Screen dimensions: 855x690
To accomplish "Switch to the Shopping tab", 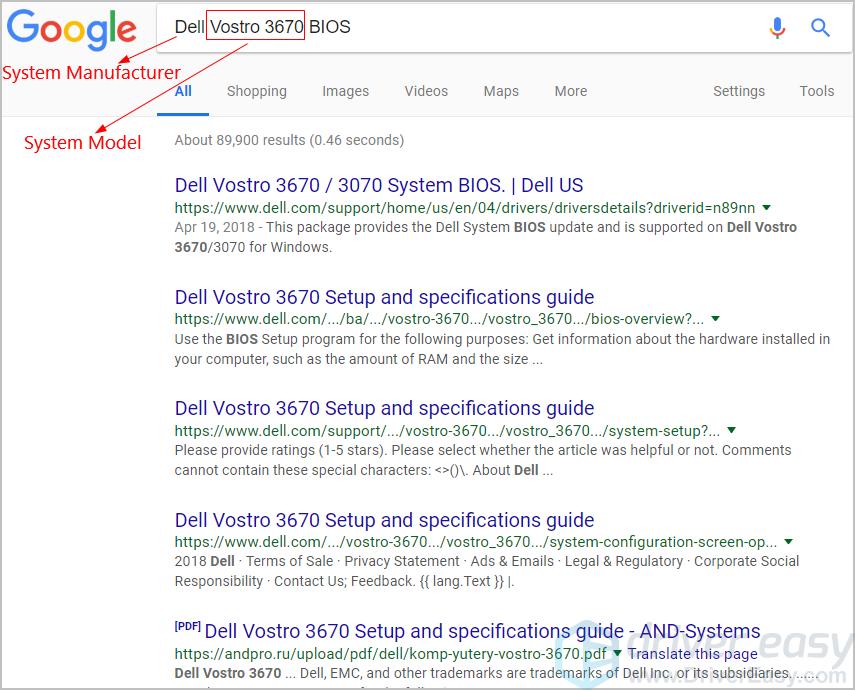I will [x=257, y=91].
